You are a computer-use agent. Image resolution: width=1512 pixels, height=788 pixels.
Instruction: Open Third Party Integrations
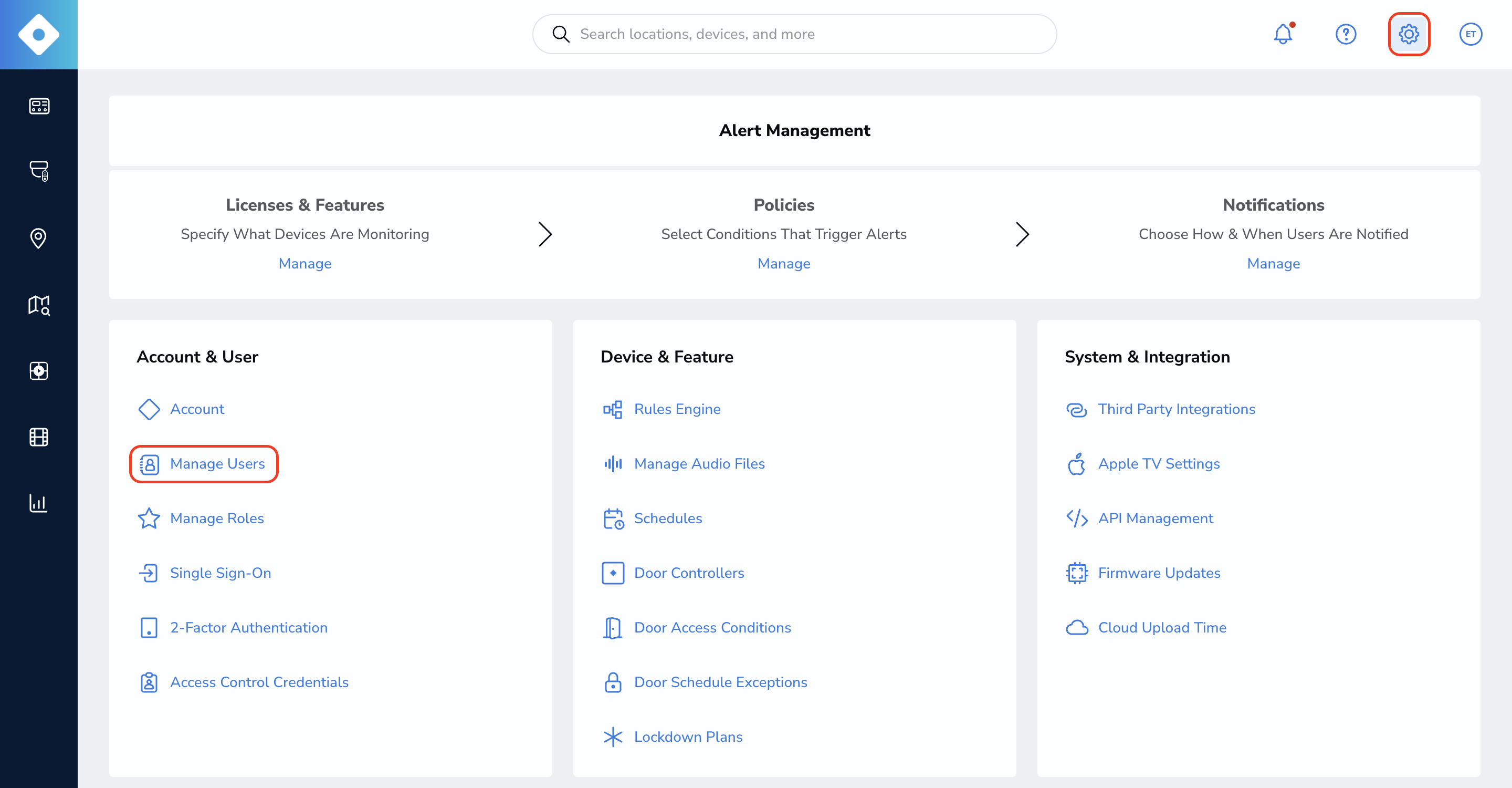(x=1176, y=409)
